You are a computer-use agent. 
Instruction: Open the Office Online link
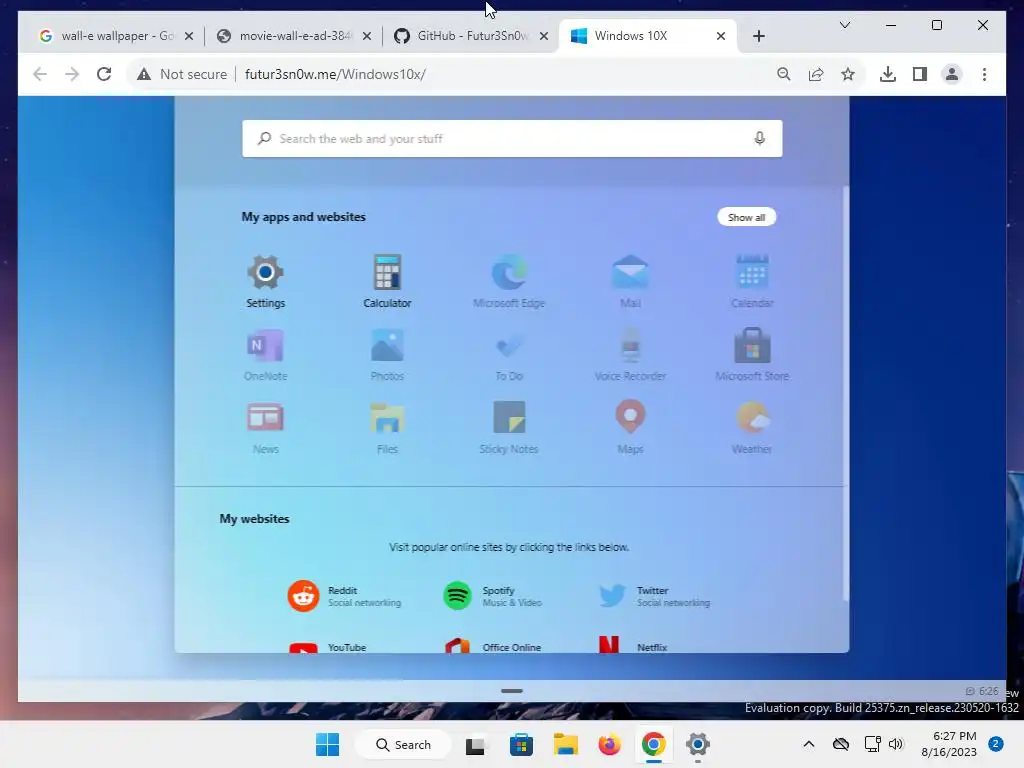(x=493, y=646)
